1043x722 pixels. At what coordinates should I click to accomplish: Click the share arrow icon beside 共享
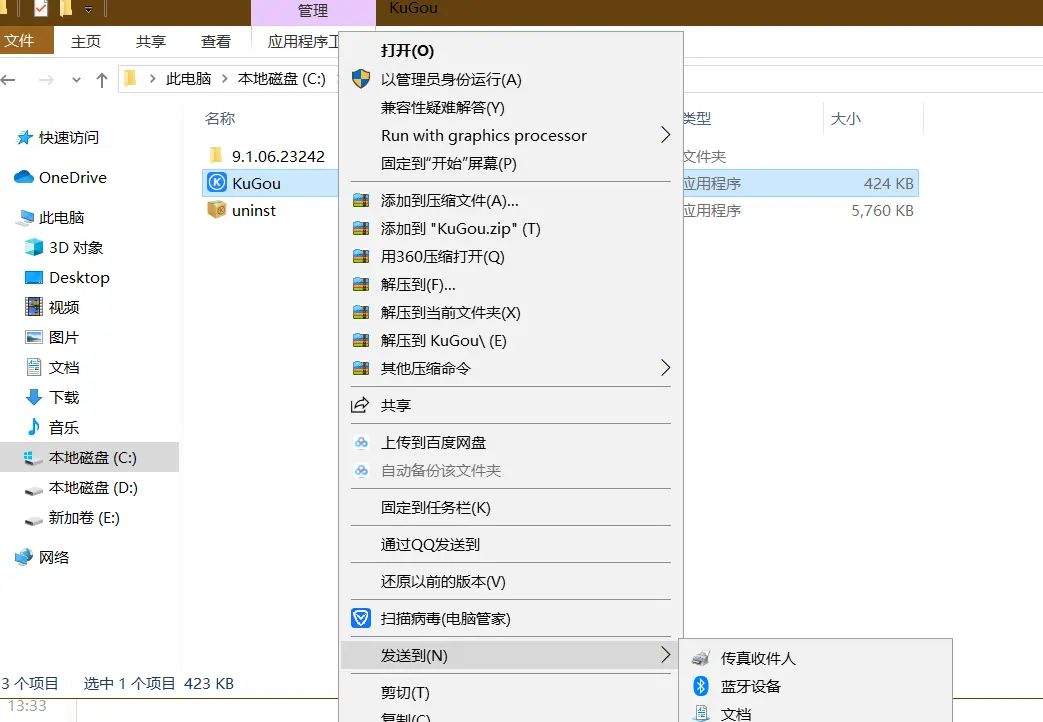pos(360,405)
